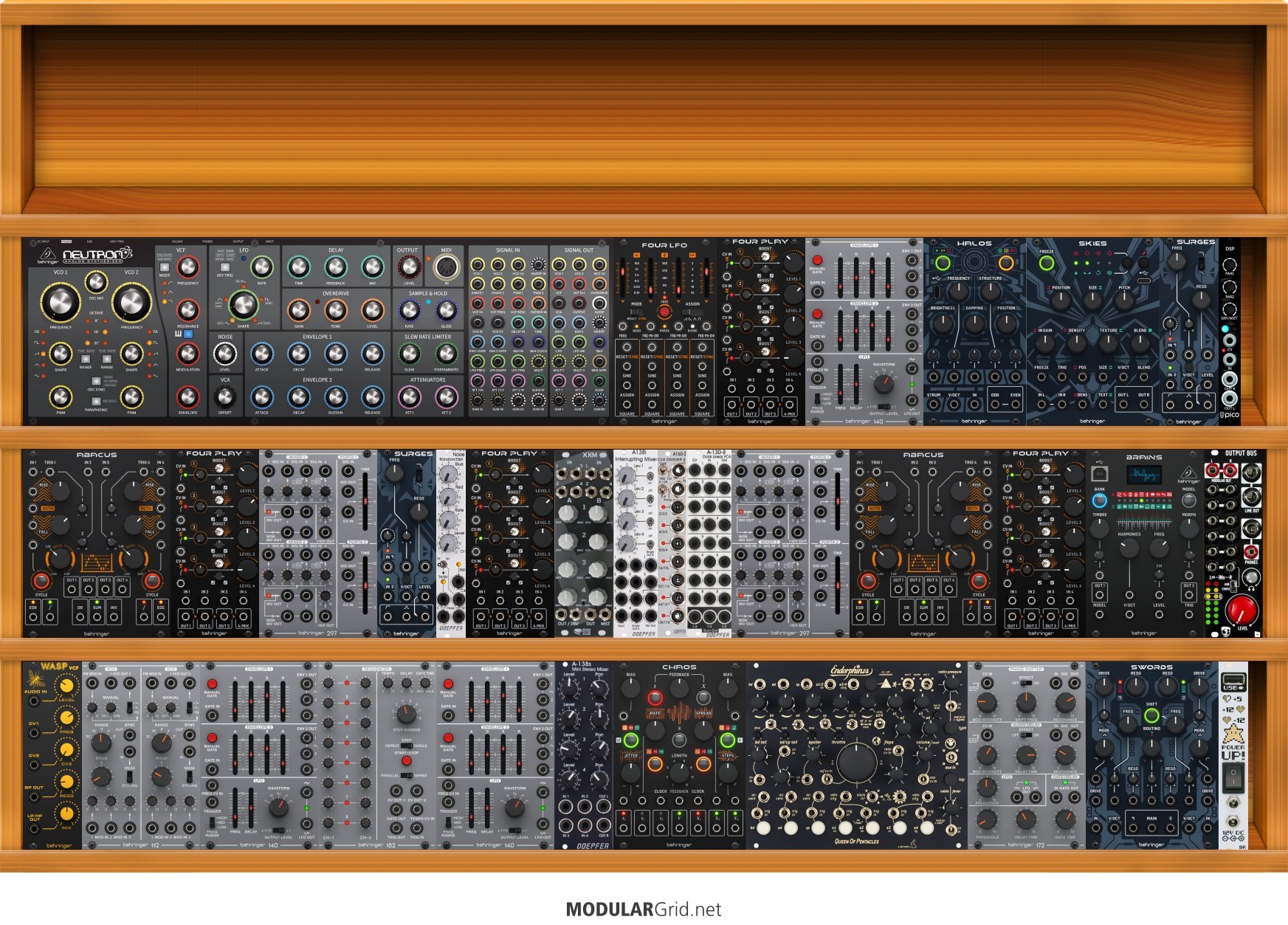The width and height of the screenshot is (1288, 925).
Task: Open the Queen of Pentacles module
Action: click(856, 756)
